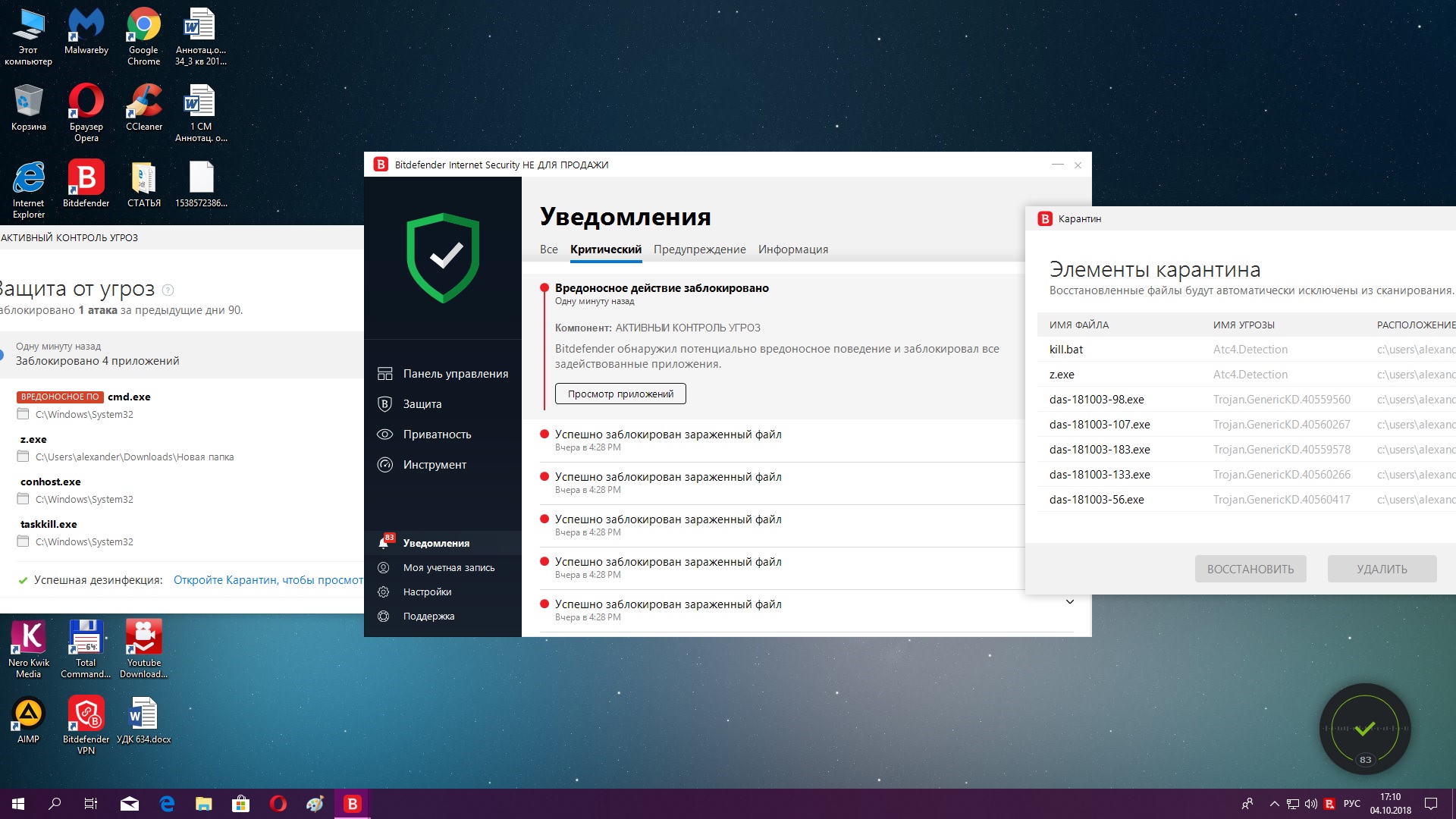Viewport: 1456px width, 819px height.
Task: Click the taskbar clock showing 17:10
Action: [1390, 804]
